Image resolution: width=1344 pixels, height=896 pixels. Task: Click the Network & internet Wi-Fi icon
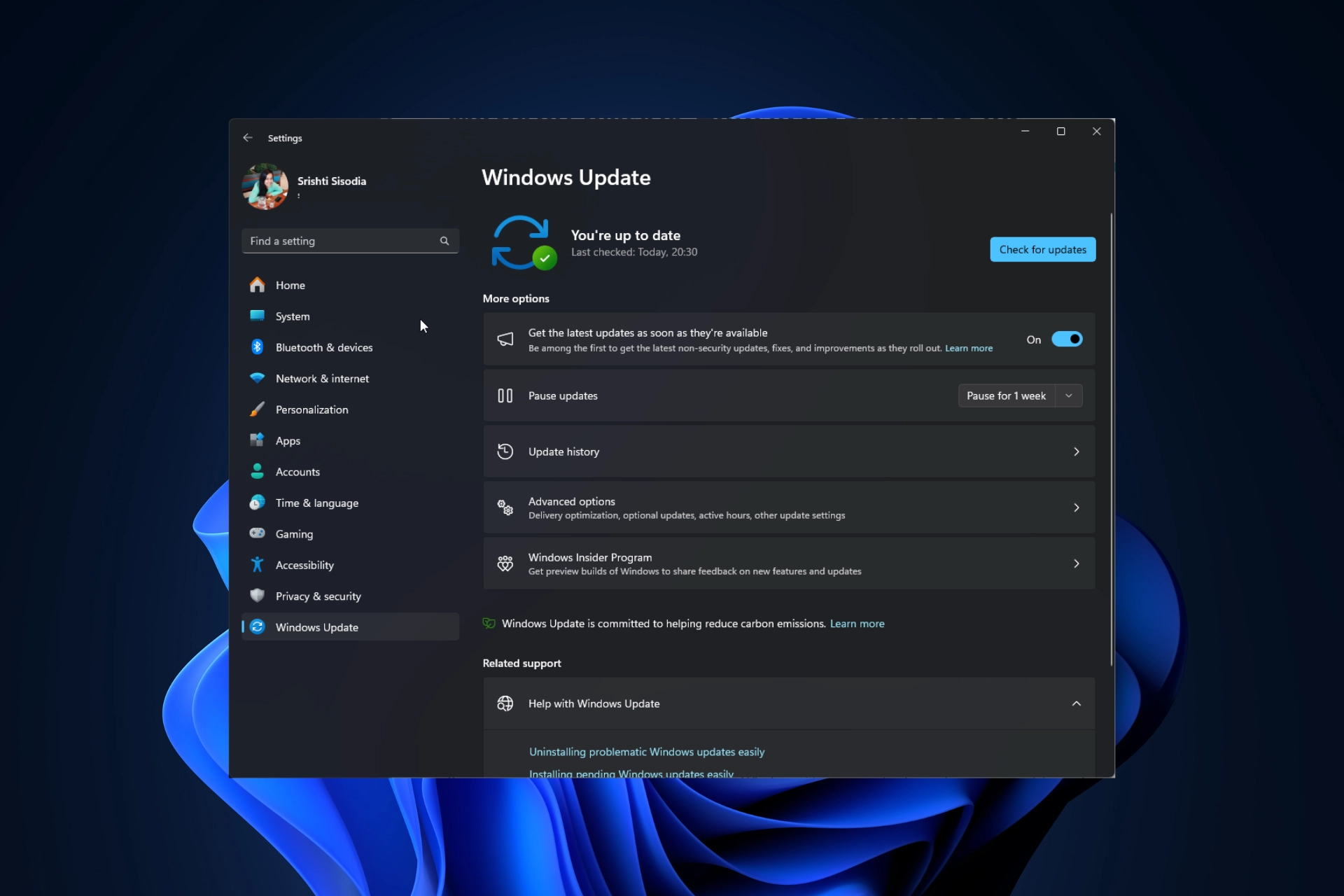coord(257,378)
